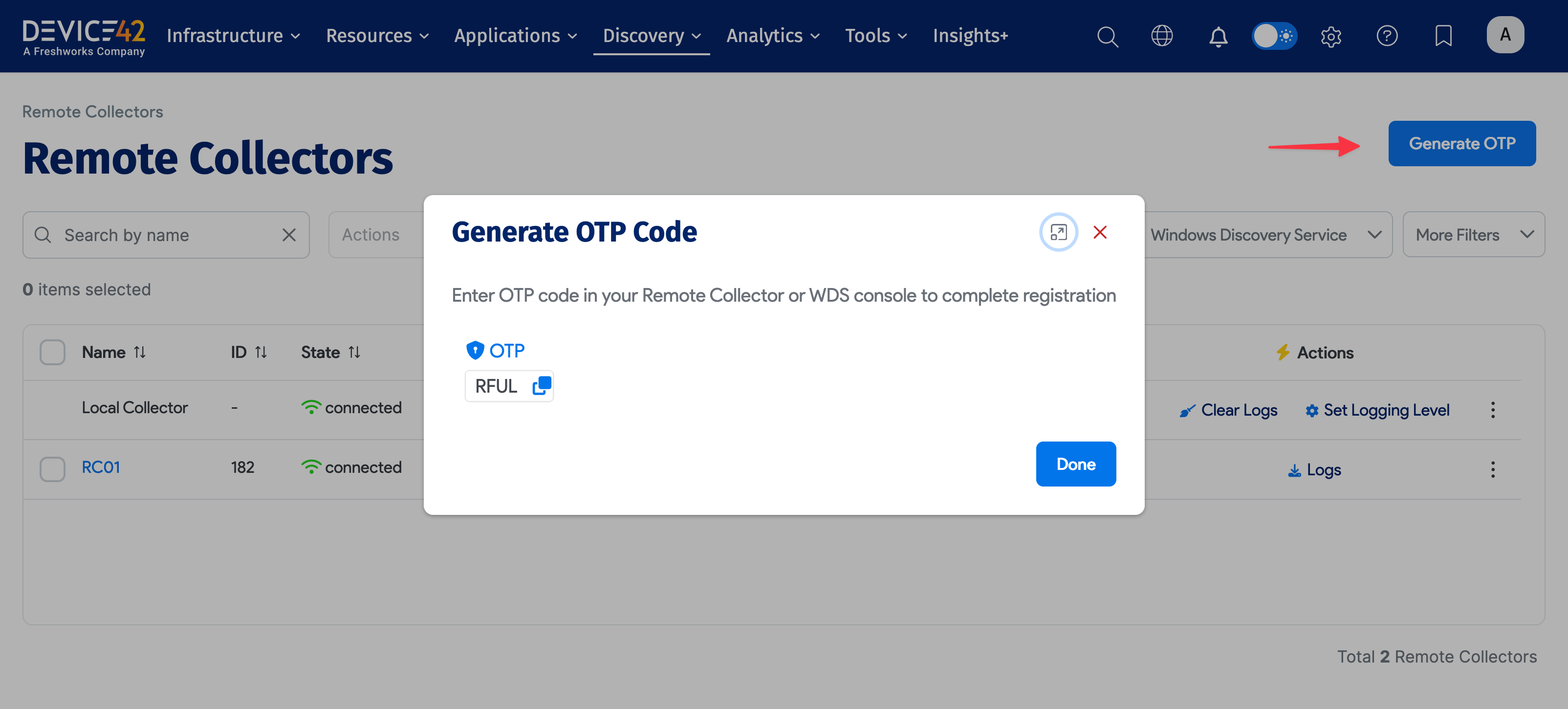View notifications via the bell icon

click(1218, 36)
